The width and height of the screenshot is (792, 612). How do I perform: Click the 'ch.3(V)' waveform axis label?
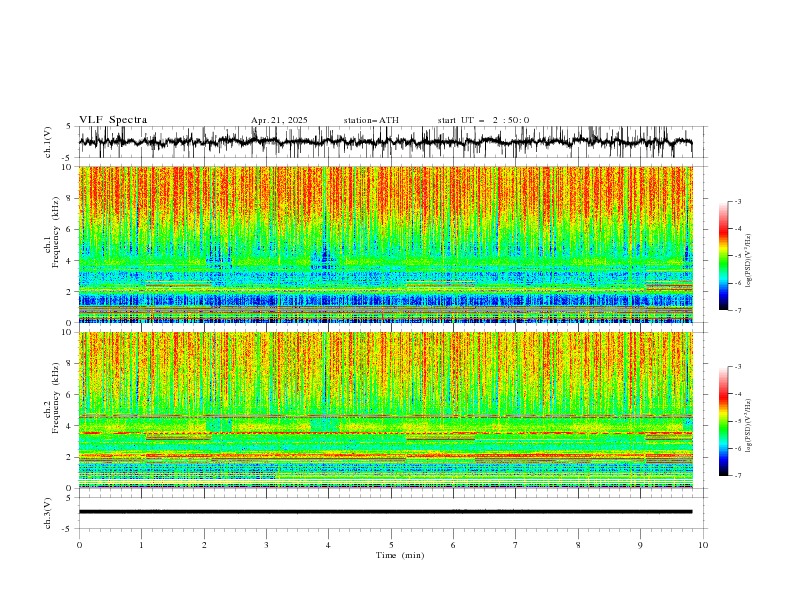48,514
